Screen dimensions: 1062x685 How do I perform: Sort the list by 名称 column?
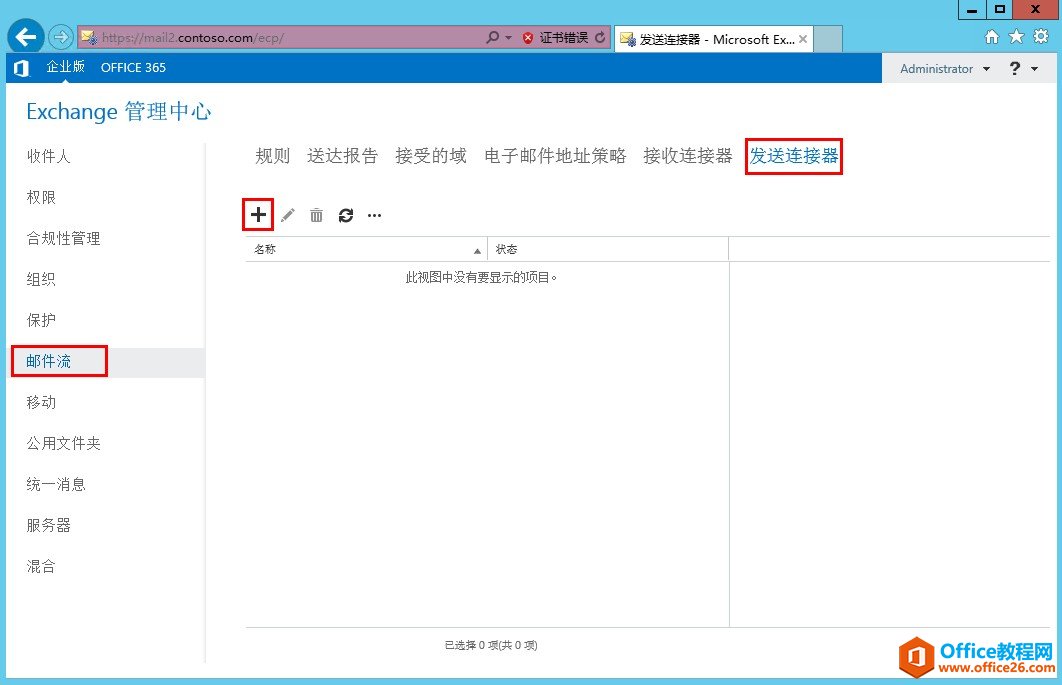click(x=262, y=249)
